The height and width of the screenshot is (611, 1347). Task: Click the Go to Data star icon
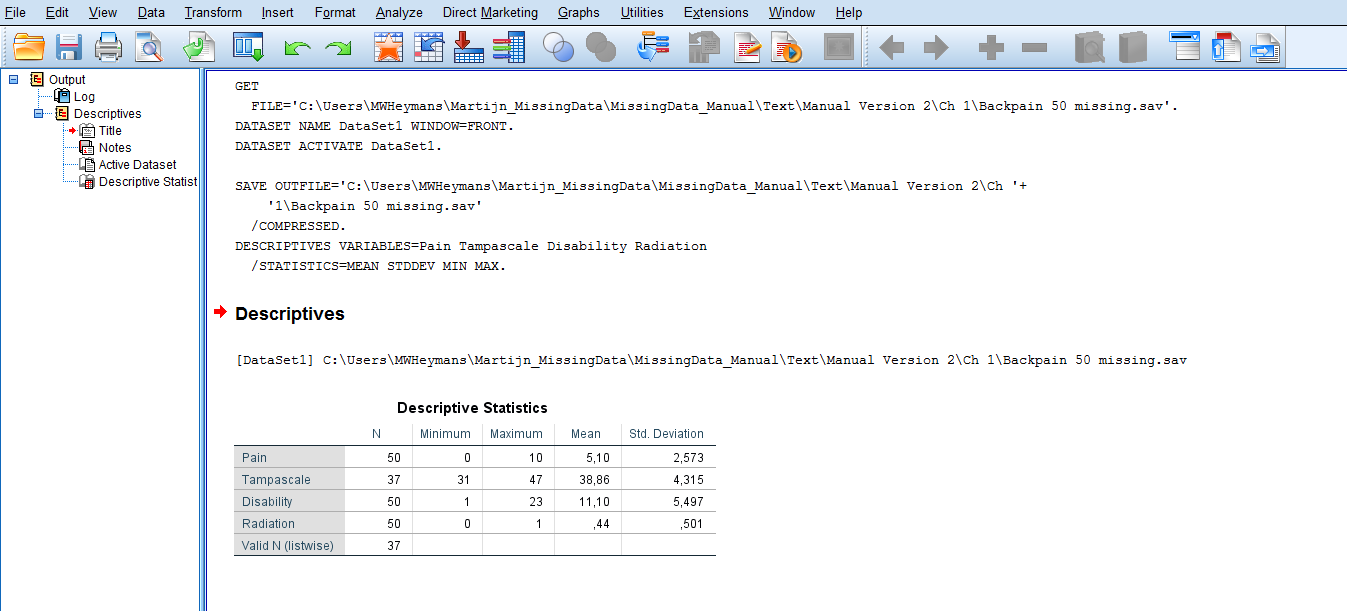point(388,47)
